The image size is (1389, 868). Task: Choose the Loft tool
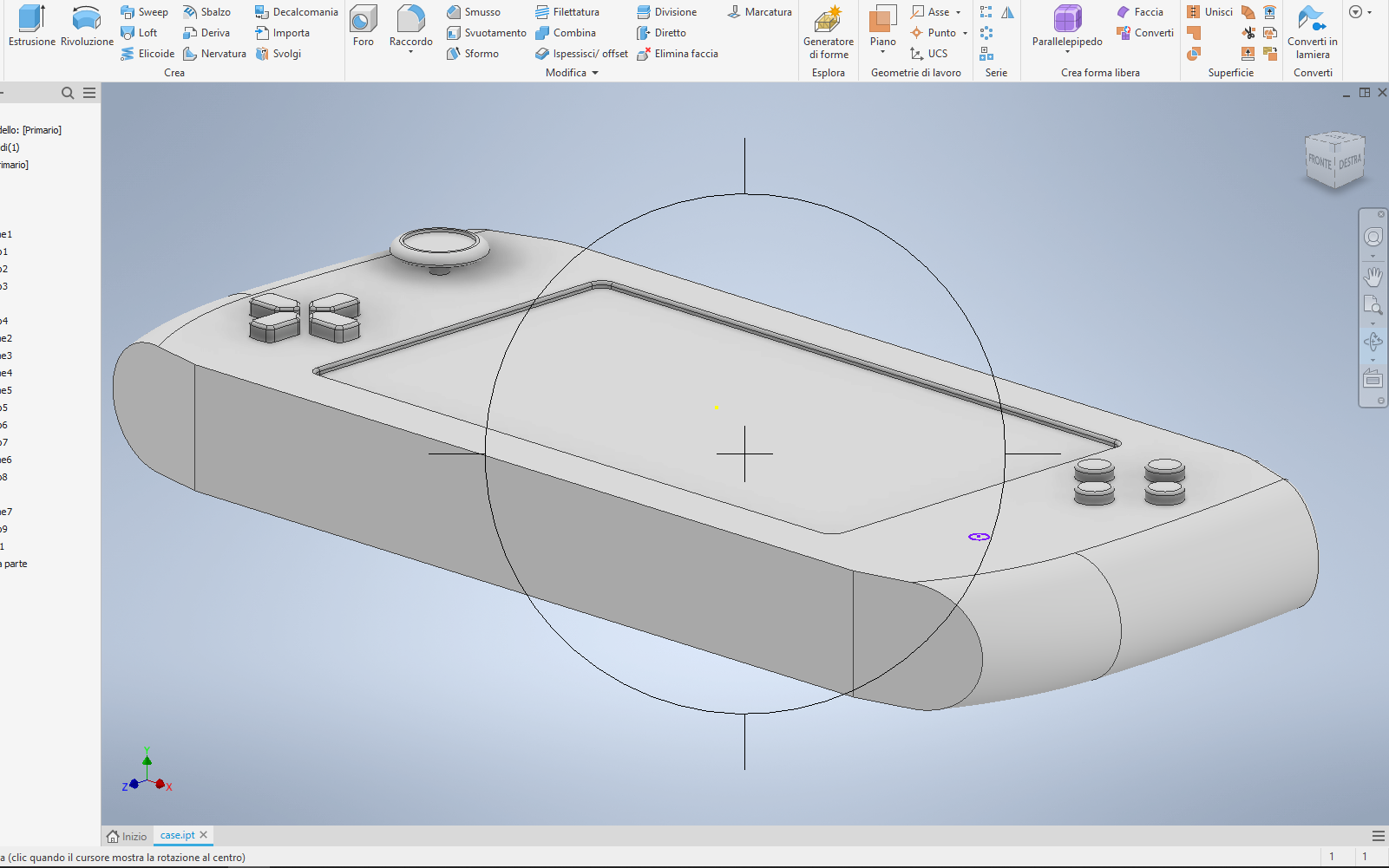139,33
